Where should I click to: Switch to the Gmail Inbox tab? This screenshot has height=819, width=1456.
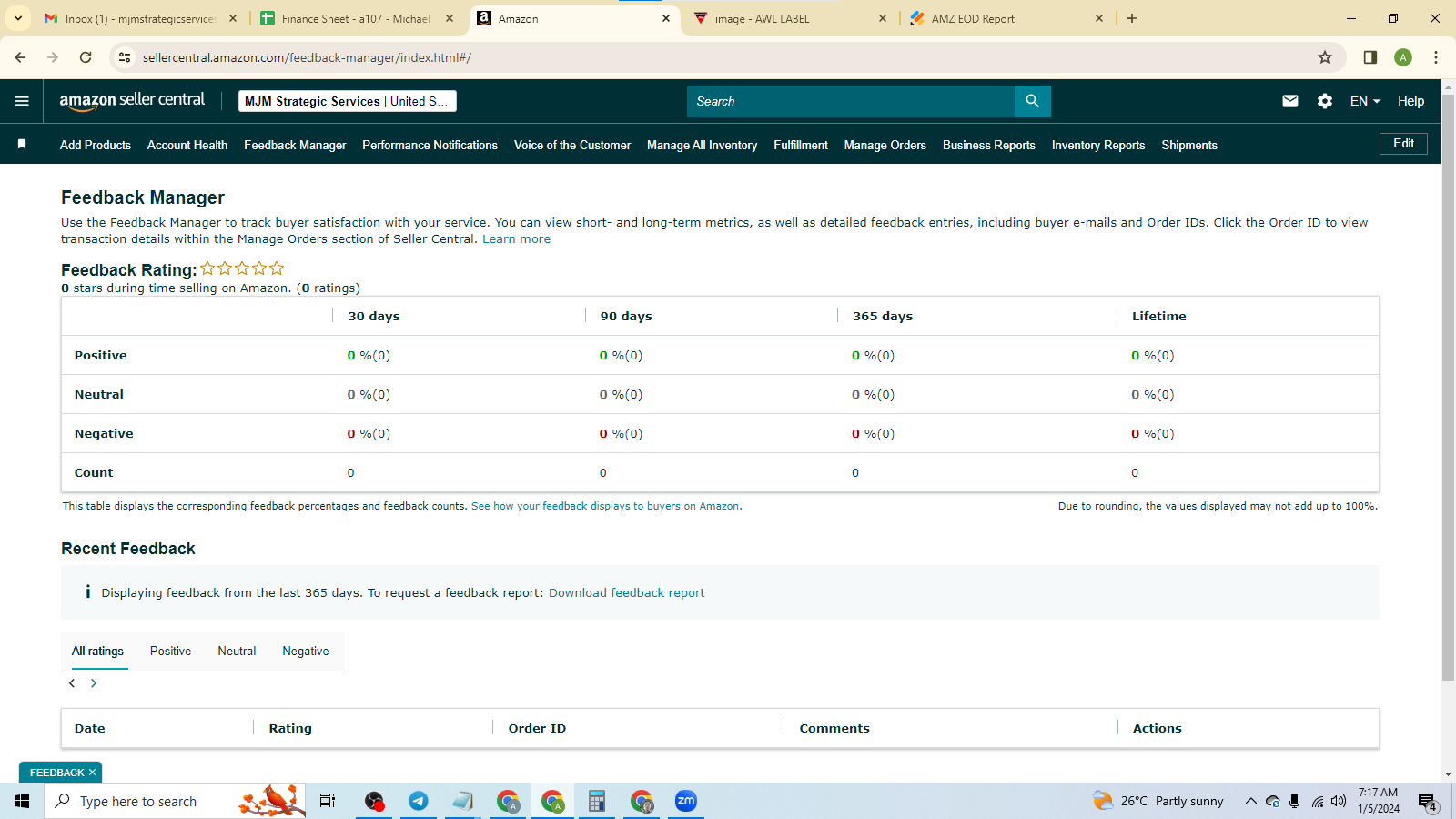point(141,18)
